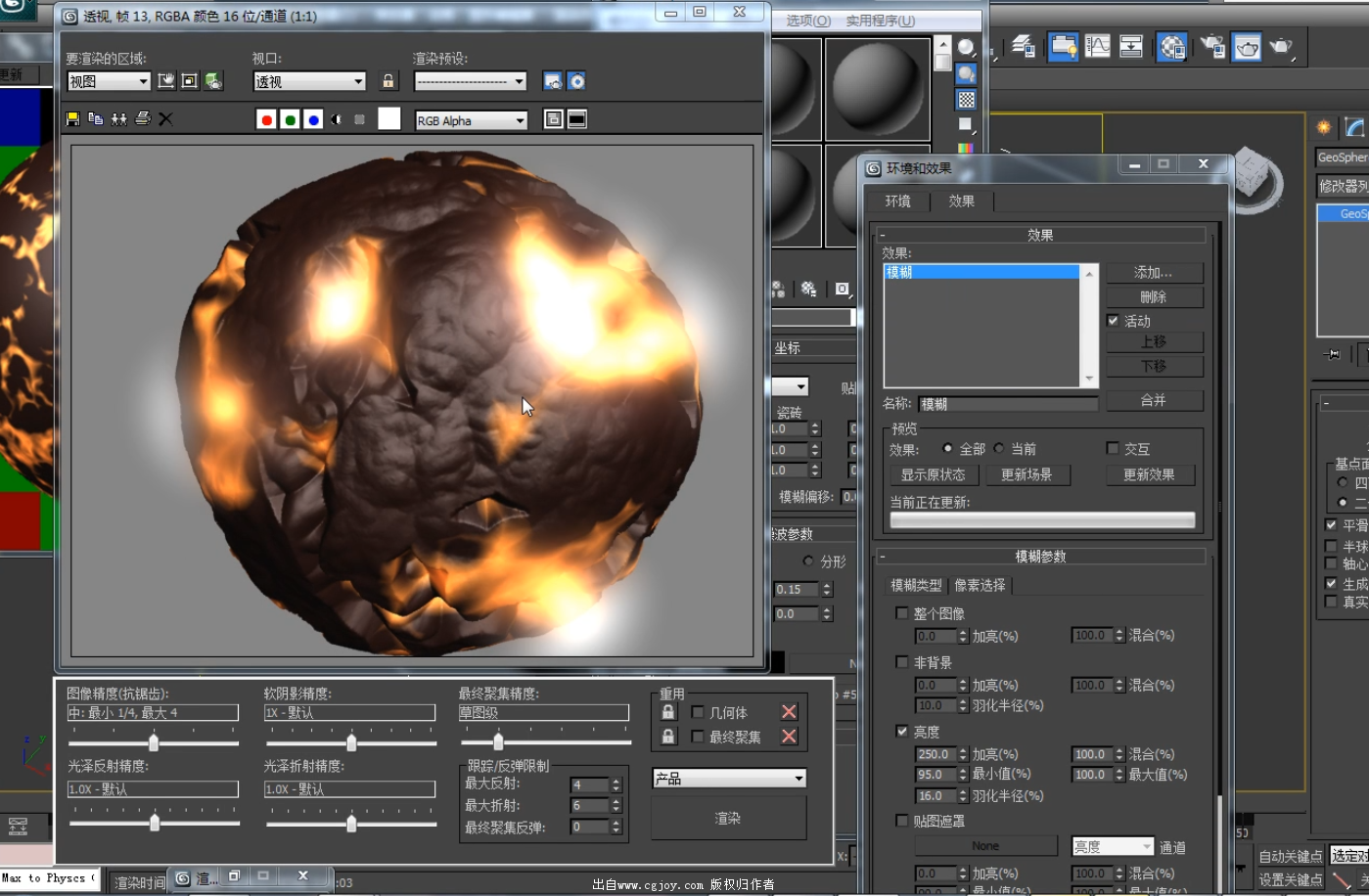The image size is (1369, 896).
Task: Check the 整个图像 option
Action: (901, 613)
